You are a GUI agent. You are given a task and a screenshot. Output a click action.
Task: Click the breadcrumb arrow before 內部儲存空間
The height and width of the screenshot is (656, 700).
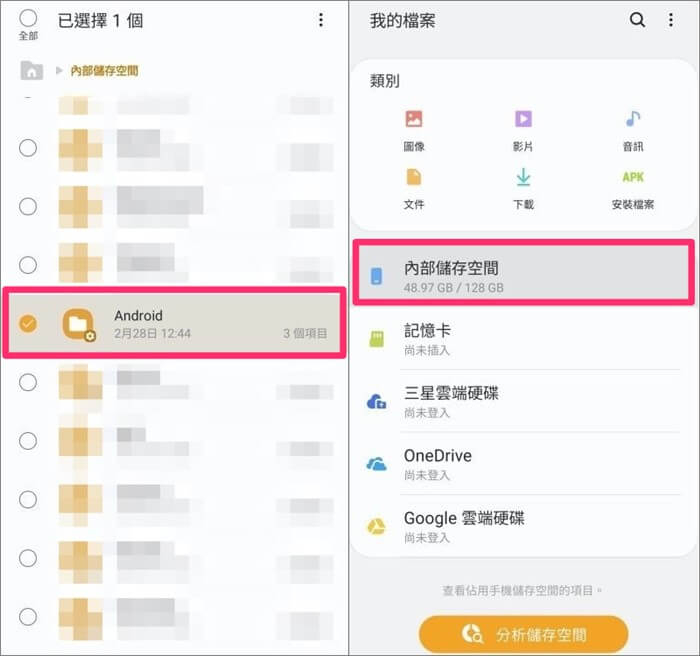pos(59,71)
